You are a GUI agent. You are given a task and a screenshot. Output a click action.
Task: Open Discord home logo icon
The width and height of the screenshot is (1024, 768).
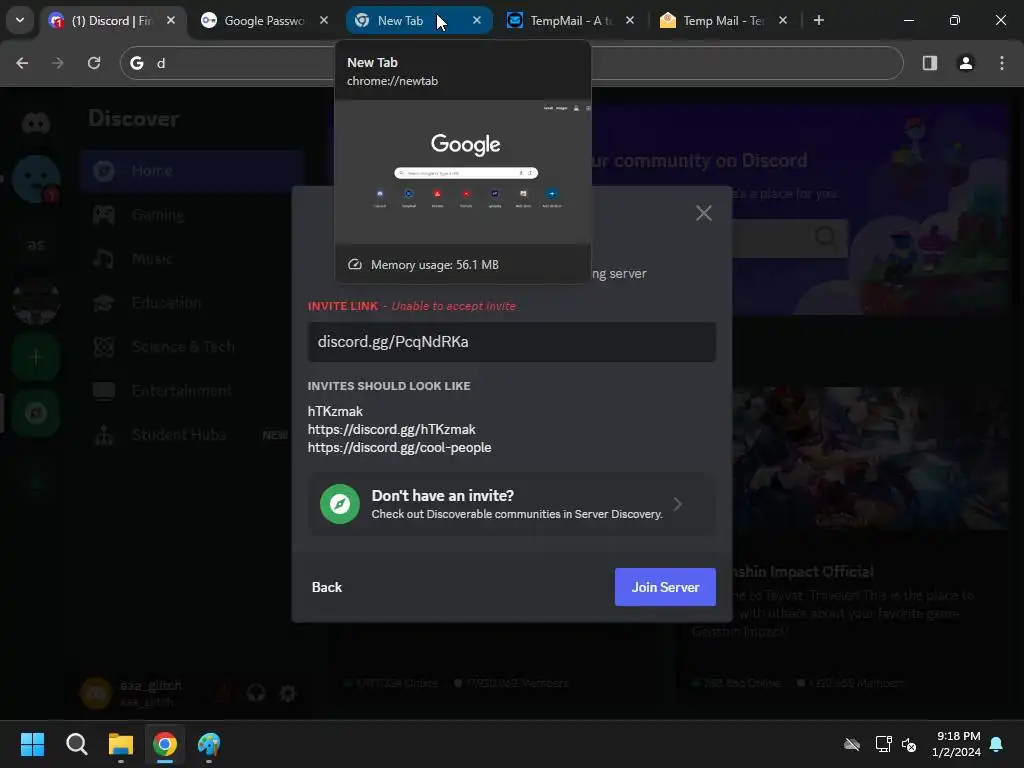pyautogui.click(x=36, y=122)
